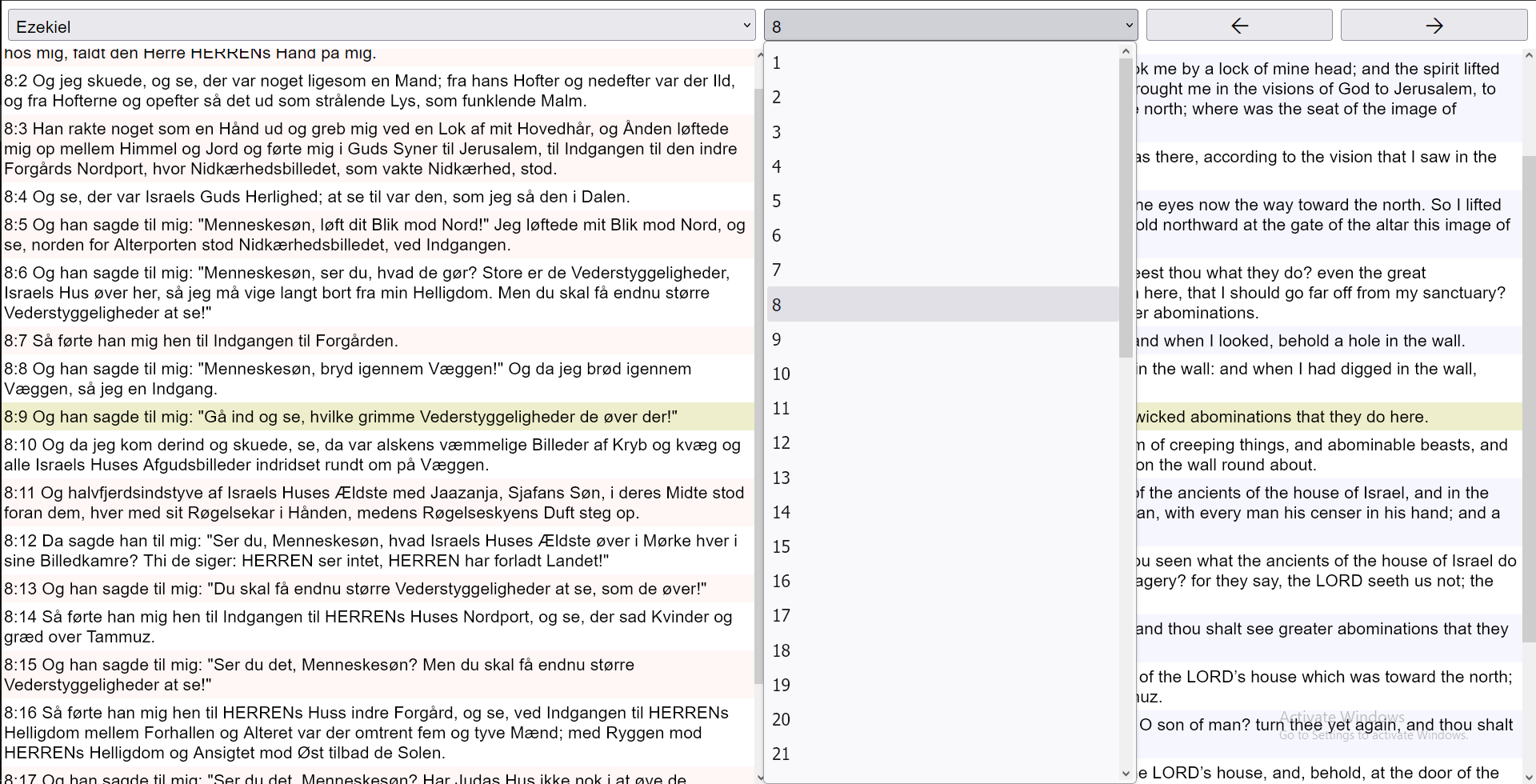This screenshot has width=1536, height=784.
Task: Collapse the chapter 8 dropdown selector
Action: (x=950, y=26)
